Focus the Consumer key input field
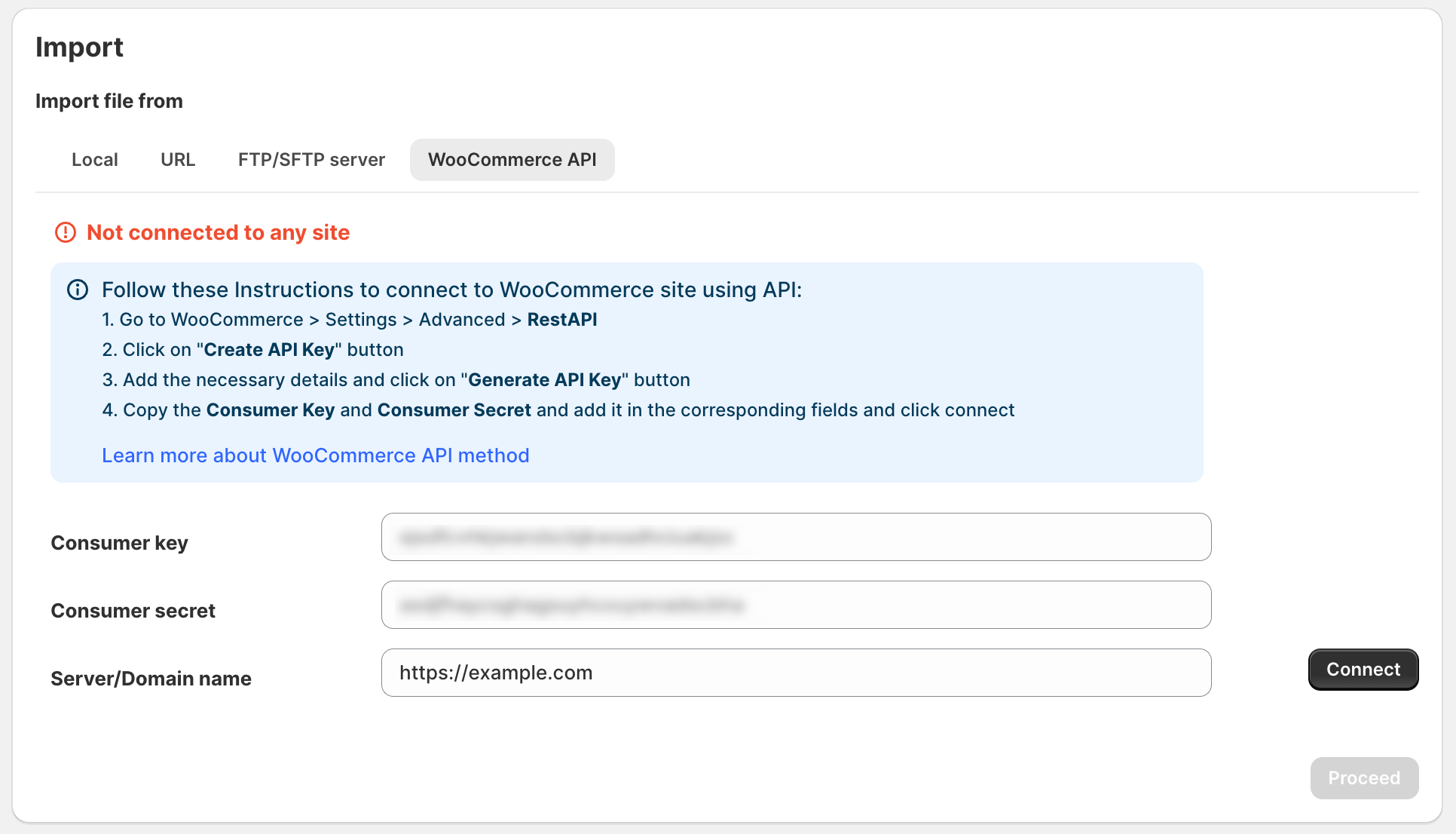Image resolution: width=1456 pixels, height=834 pixels. pos(797,537)
